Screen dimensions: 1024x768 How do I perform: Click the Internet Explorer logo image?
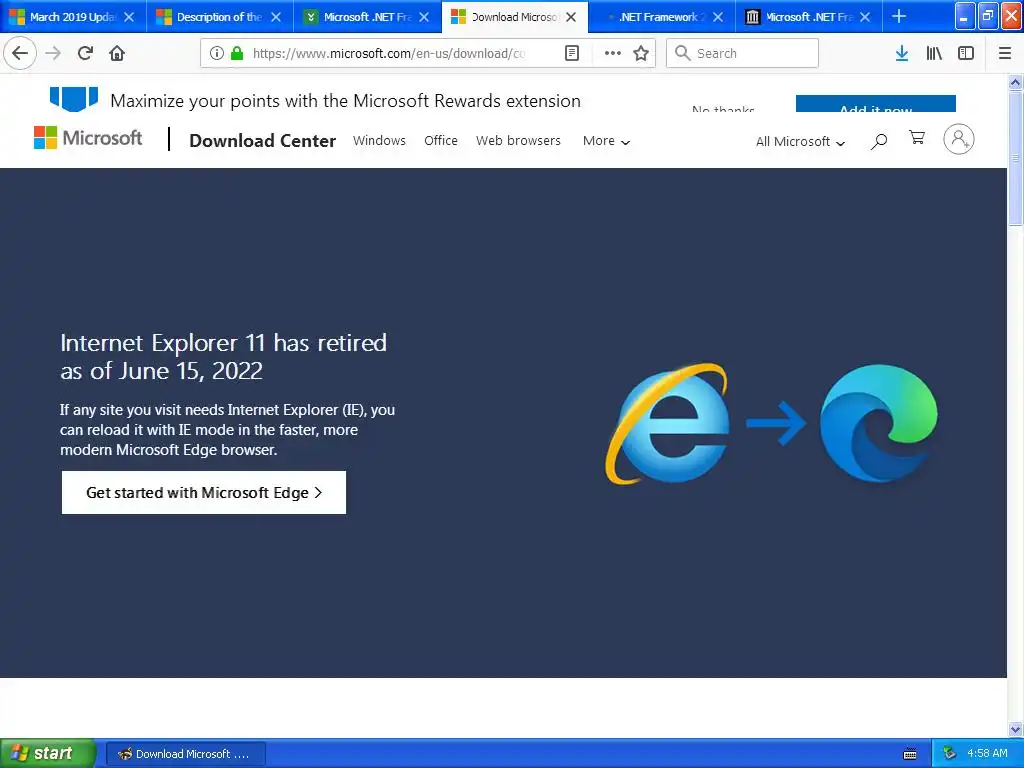pos(668,423)
